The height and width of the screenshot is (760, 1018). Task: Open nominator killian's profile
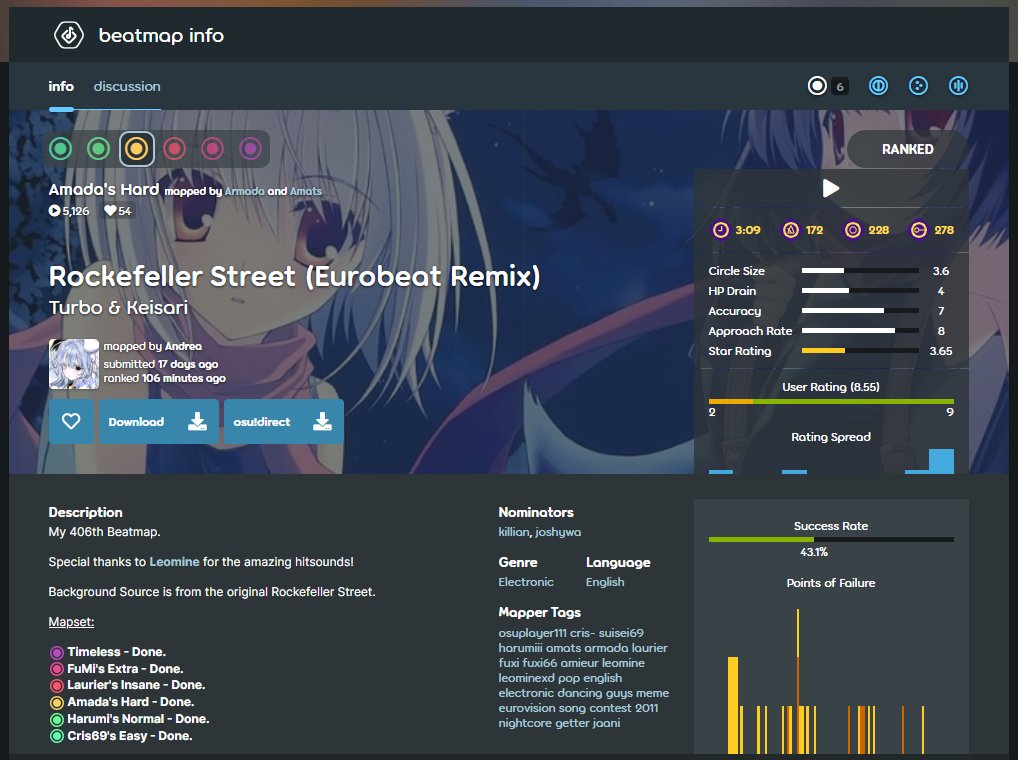point(514,532)
